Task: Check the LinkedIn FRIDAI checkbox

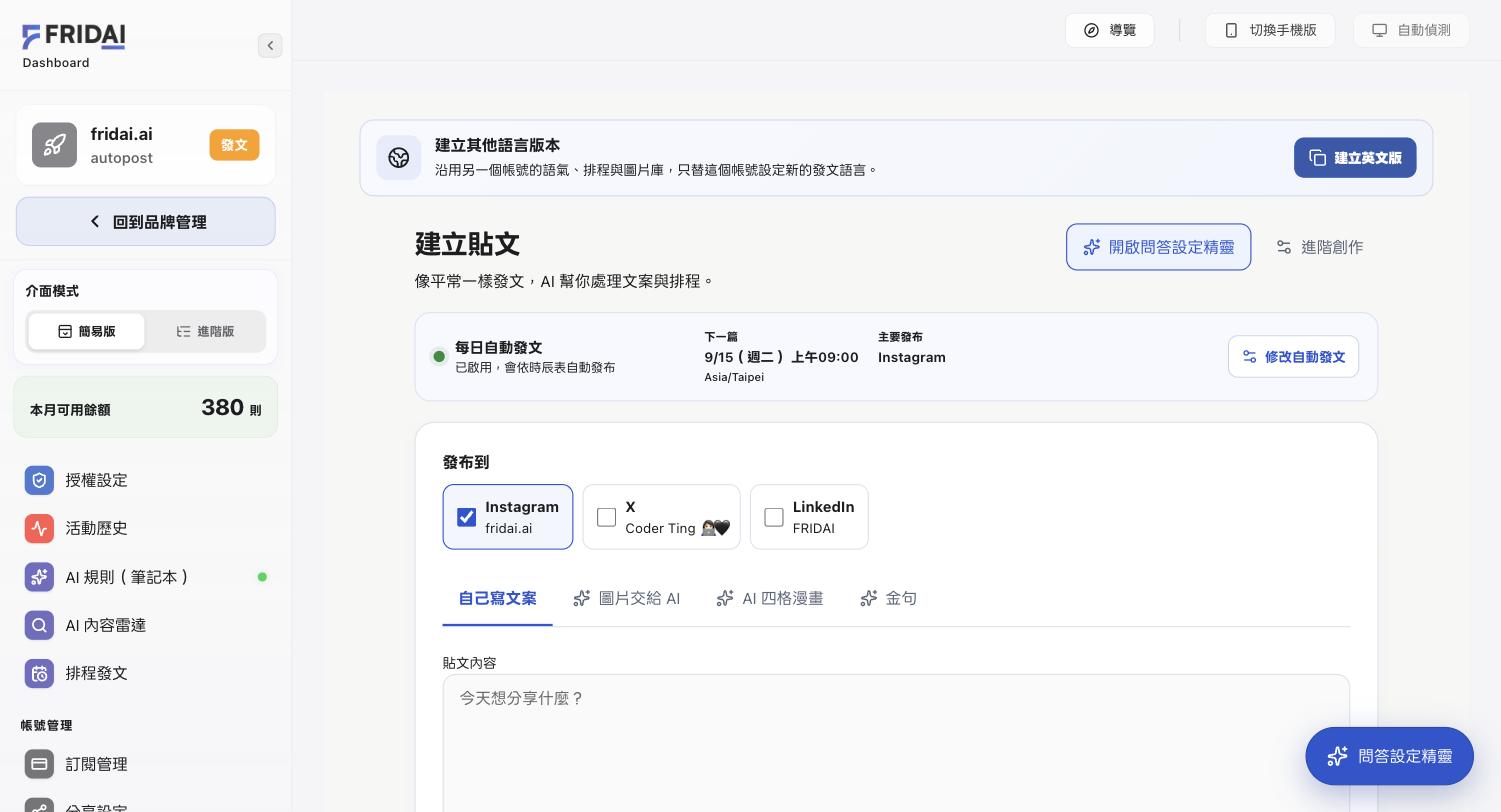Action: pyautogui.click(x=773, y=517)
